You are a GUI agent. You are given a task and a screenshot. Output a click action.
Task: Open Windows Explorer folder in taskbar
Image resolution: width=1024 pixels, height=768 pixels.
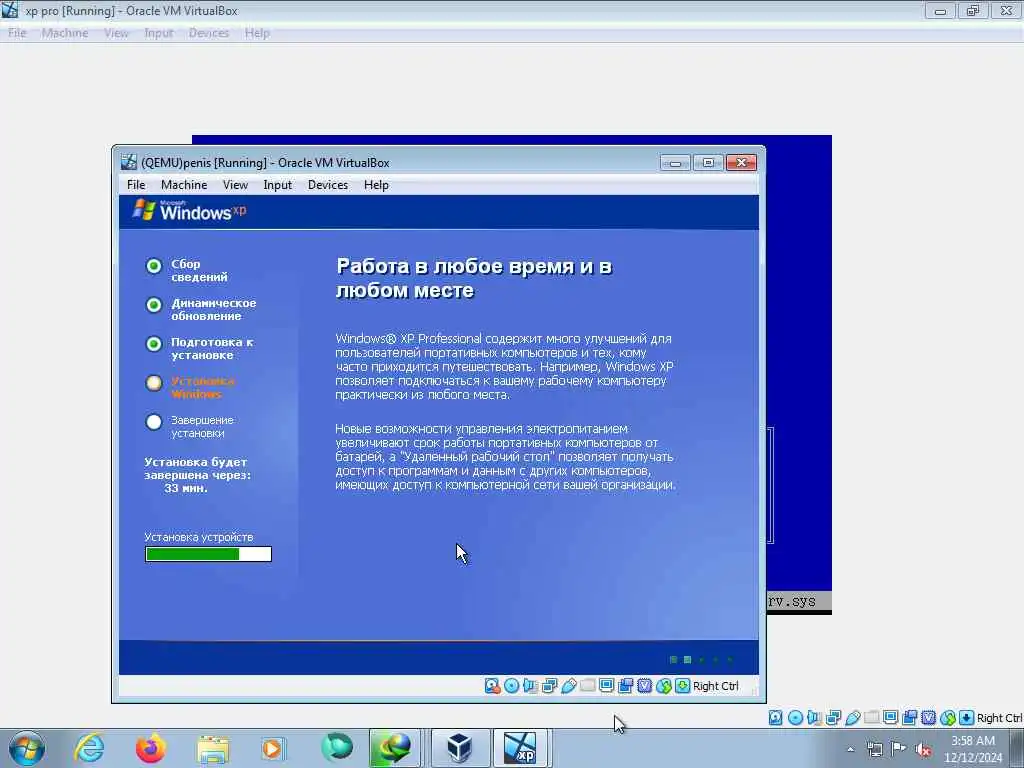pyautogui.click(x=213, y=748)
